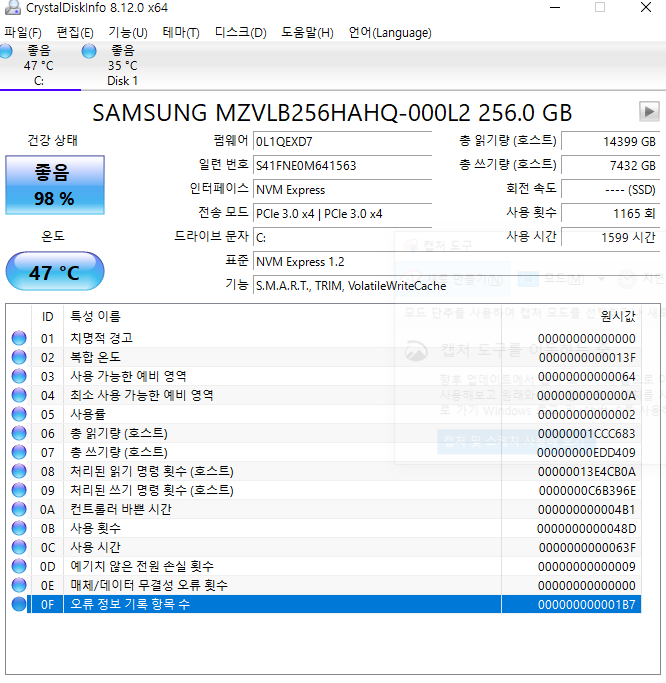Click the 47 °C temperature indicator
Image resolution: width=666 pixels, height=683 pixels.
pyautogui.click(x=55, y=272)
